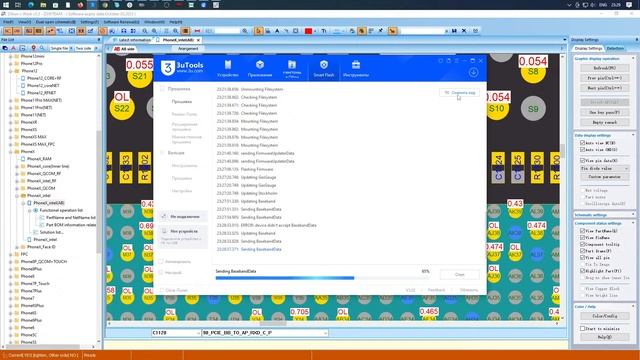640x360 pixels.
Task: Toggle Auto view NC checkbox
Action: click(582, 143)
